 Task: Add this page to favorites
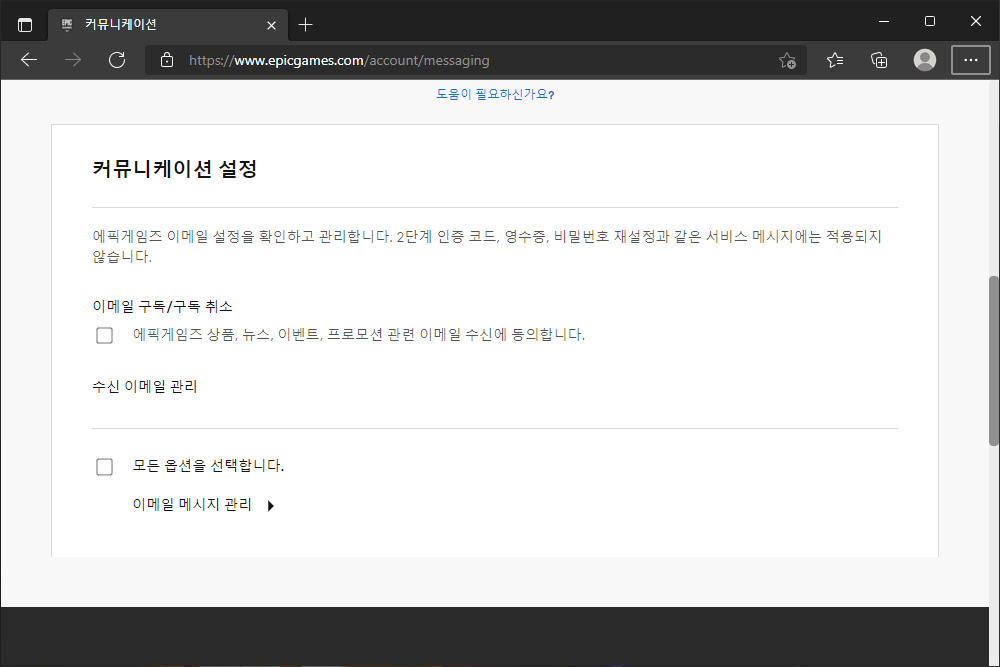(x=787, y=60)
